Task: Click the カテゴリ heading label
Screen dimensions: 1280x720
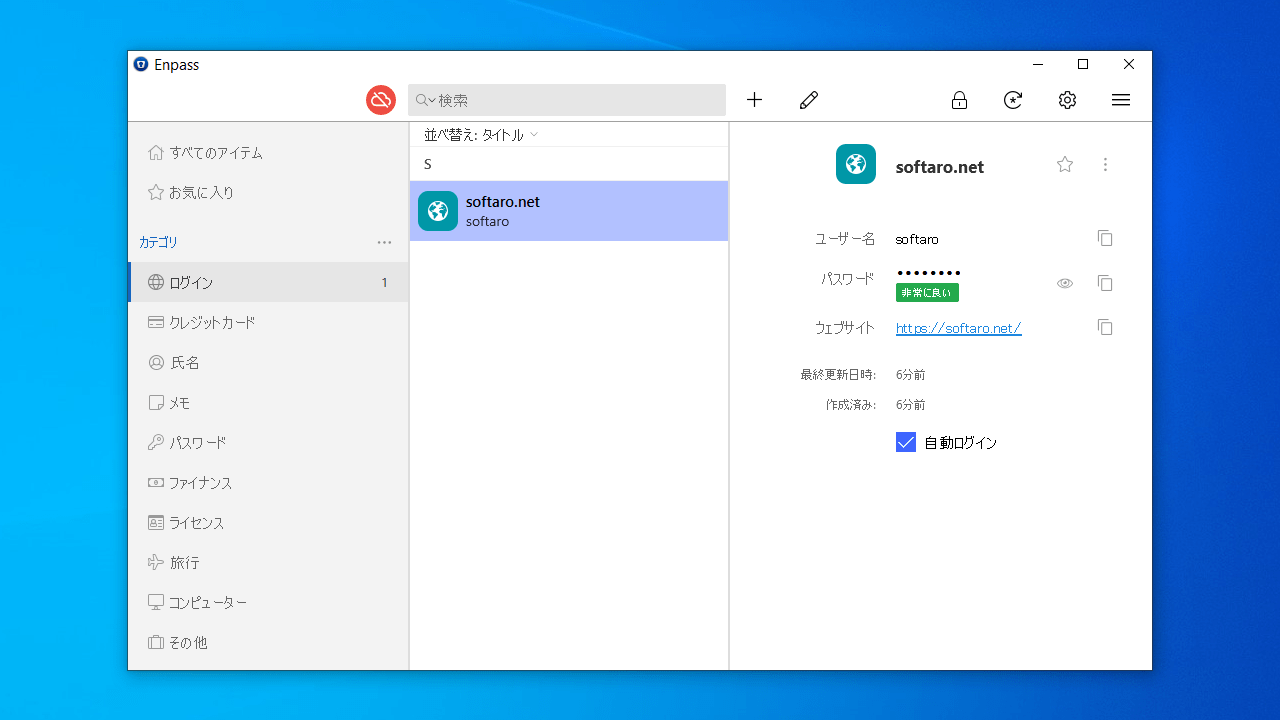Action: [x=158, y=242]
